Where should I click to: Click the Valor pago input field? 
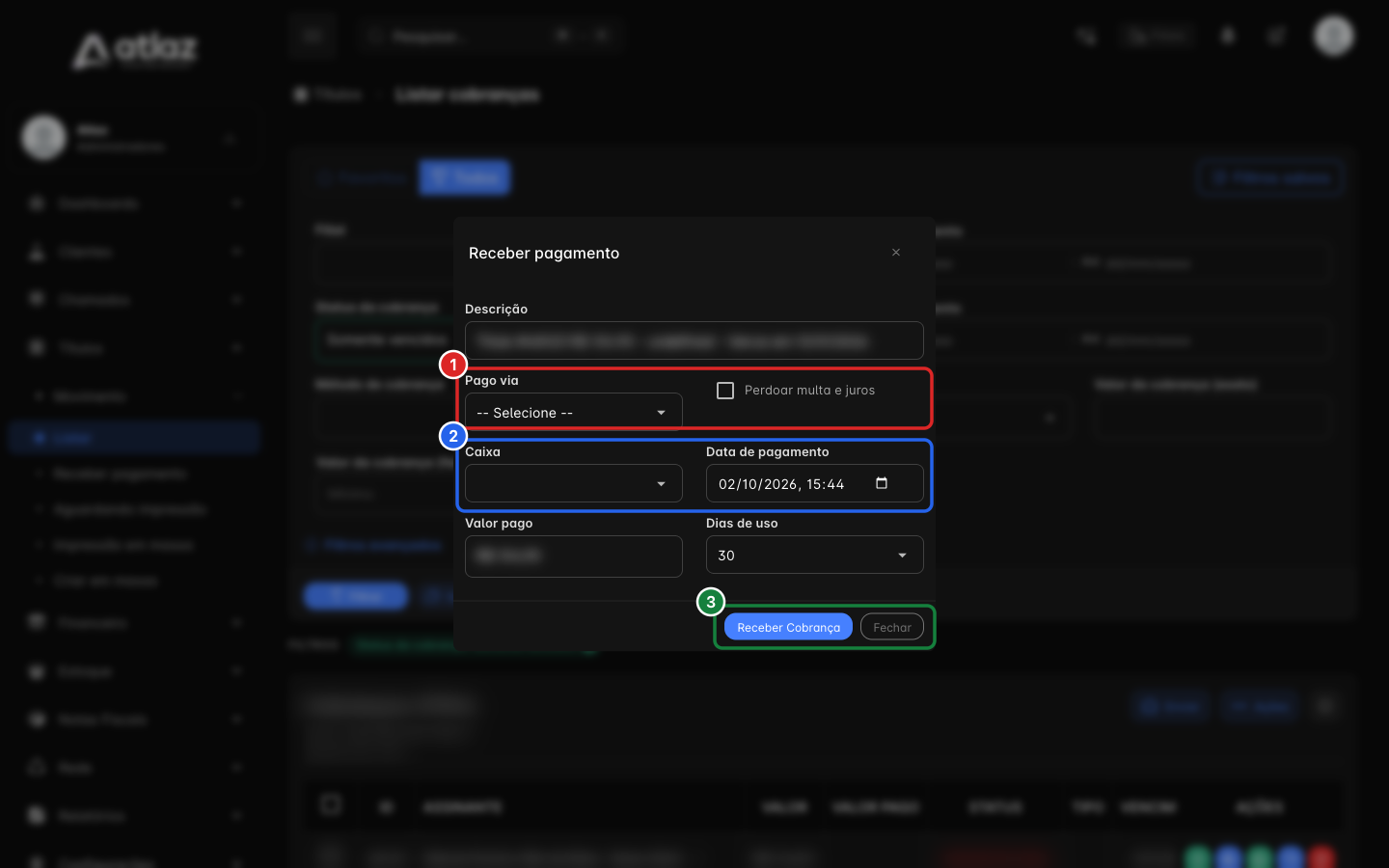click(x=574, y=556)
